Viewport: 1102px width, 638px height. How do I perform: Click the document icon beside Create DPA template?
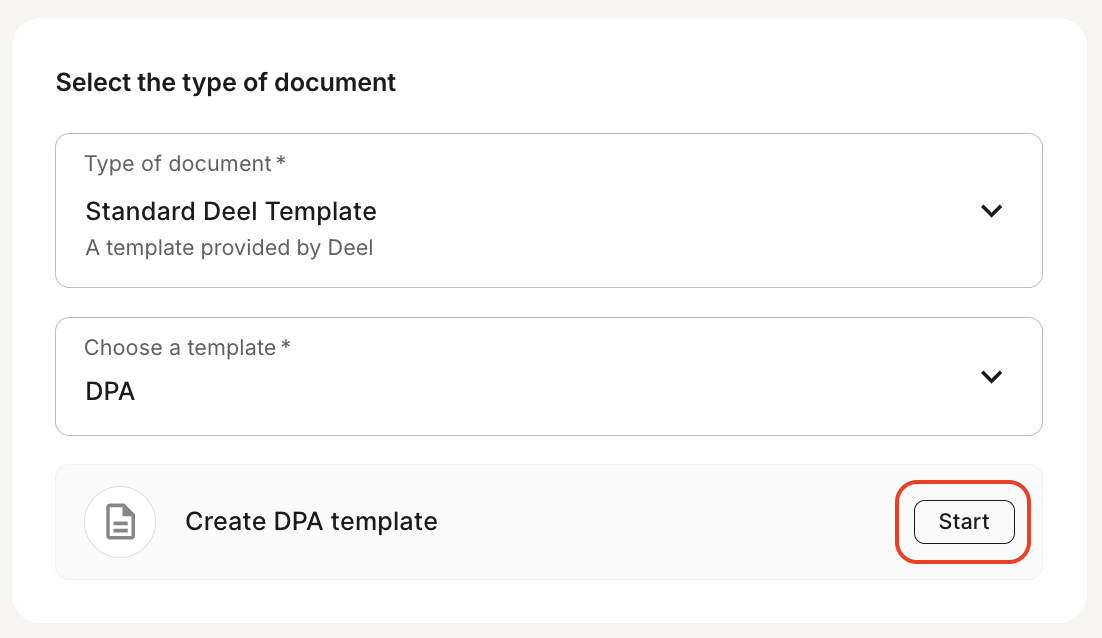pos(120,522)
